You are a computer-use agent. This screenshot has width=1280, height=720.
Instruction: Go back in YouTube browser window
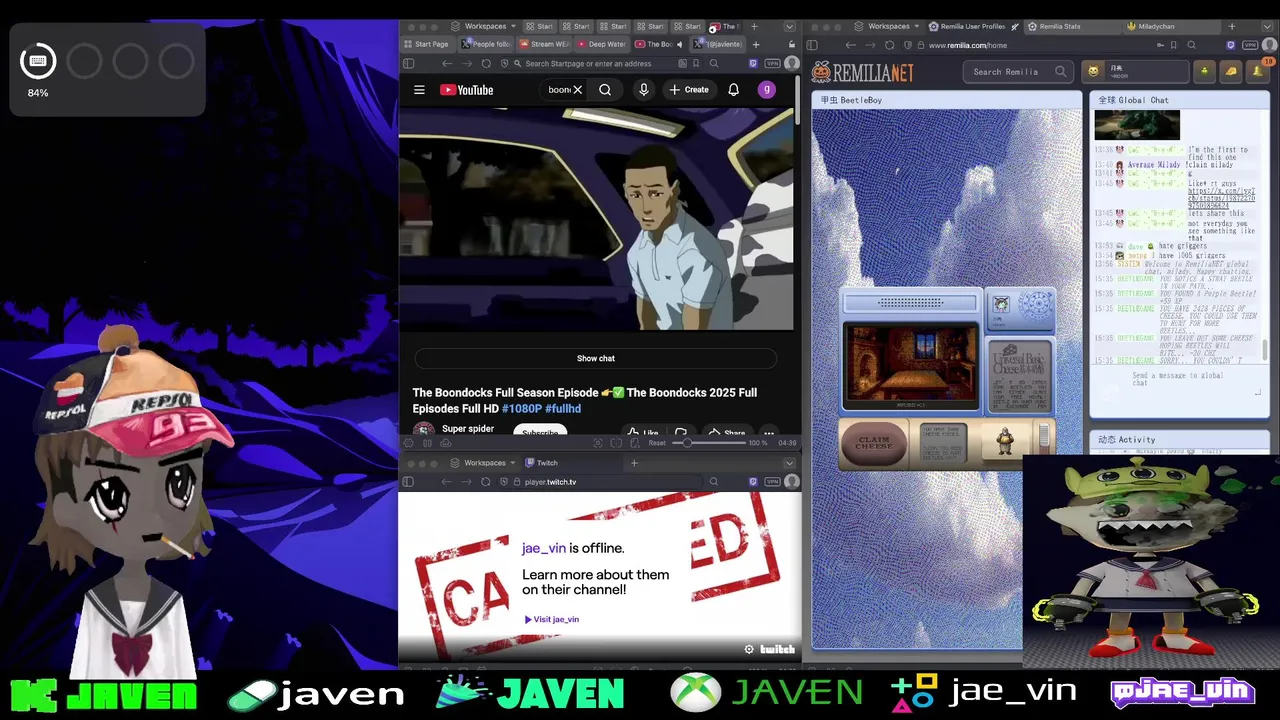click(x=446, y=63)
